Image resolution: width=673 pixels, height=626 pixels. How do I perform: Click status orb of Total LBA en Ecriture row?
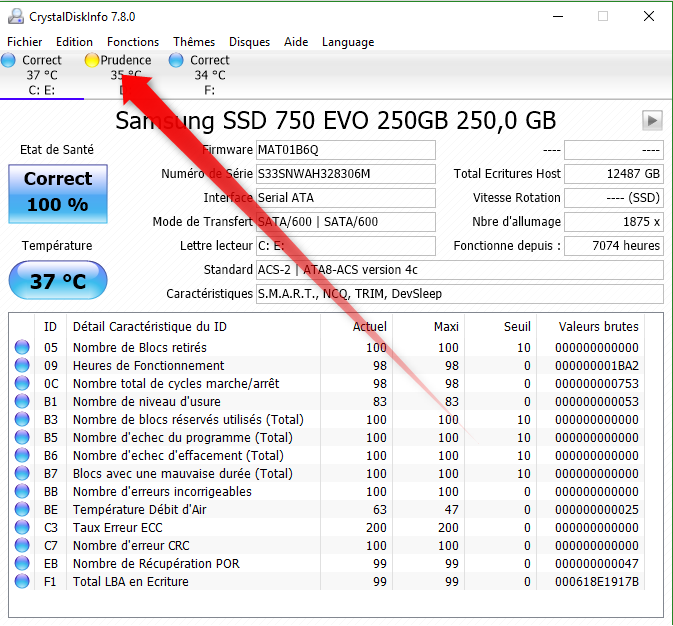pyautogui.click(x=22, y=582)
